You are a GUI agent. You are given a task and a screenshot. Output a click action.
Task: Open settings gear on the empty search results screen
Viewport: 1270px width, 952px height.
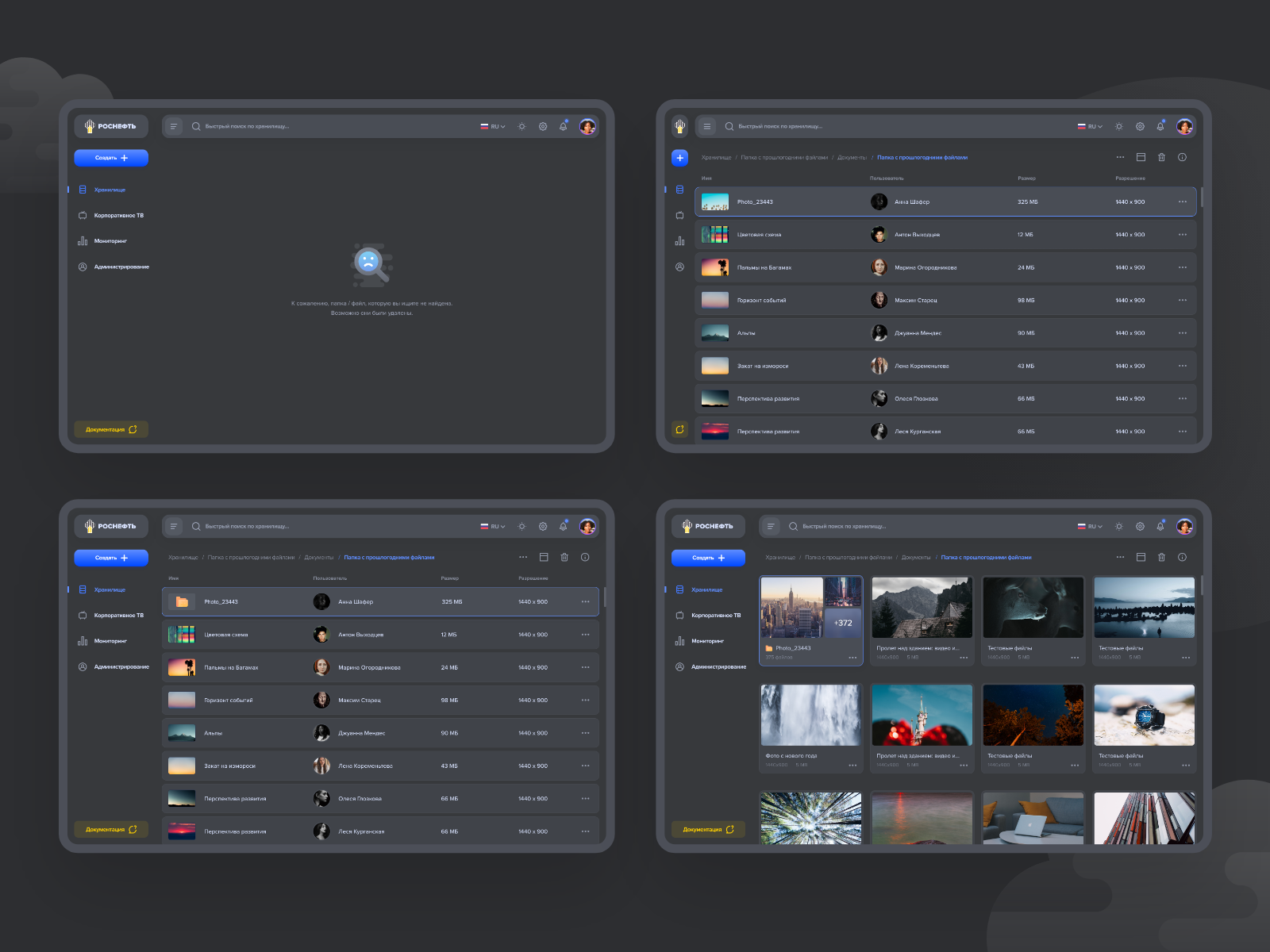[x=543, y=126]
